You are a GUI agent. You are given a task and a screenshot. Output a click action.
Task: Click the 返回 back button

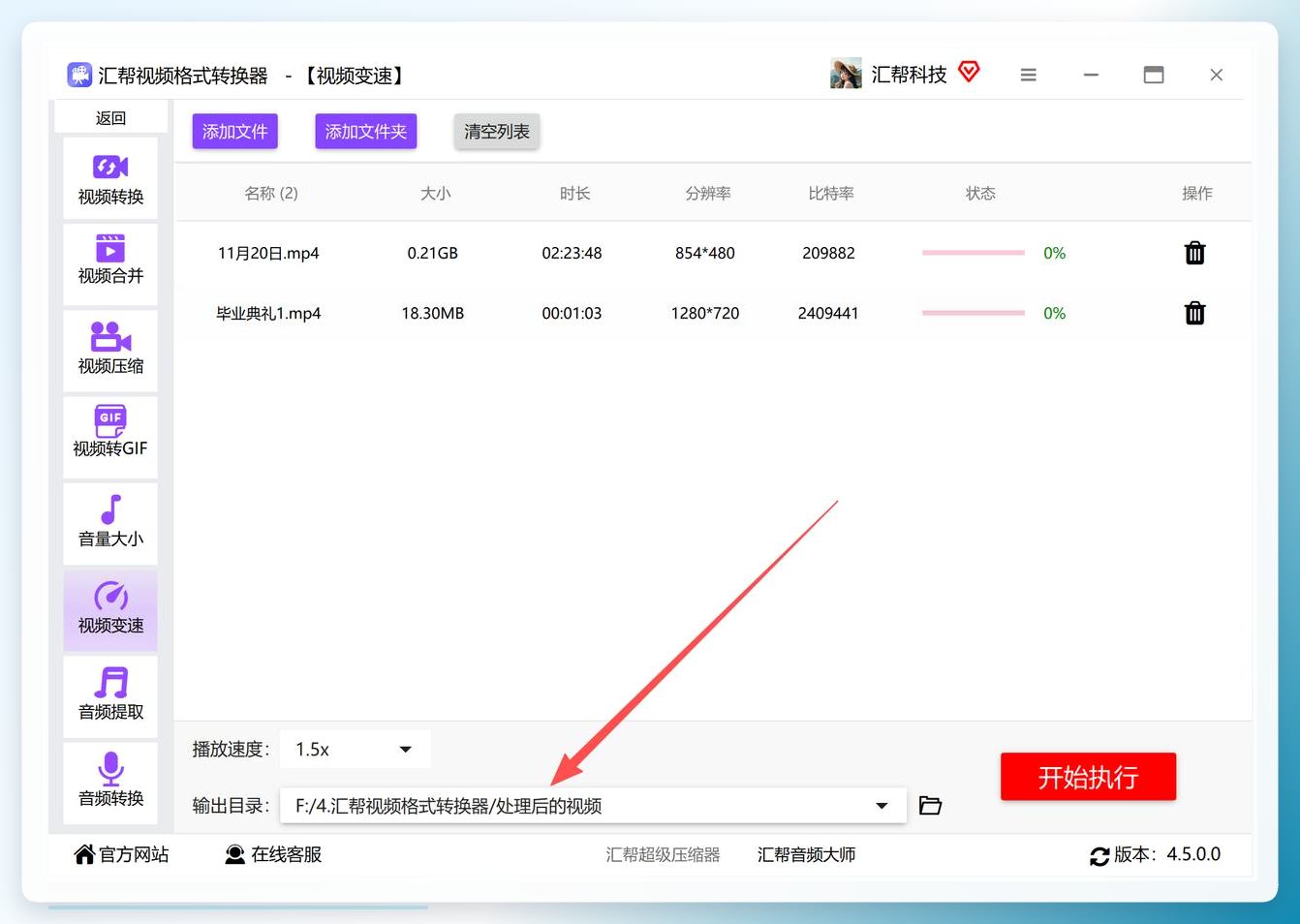110,118
